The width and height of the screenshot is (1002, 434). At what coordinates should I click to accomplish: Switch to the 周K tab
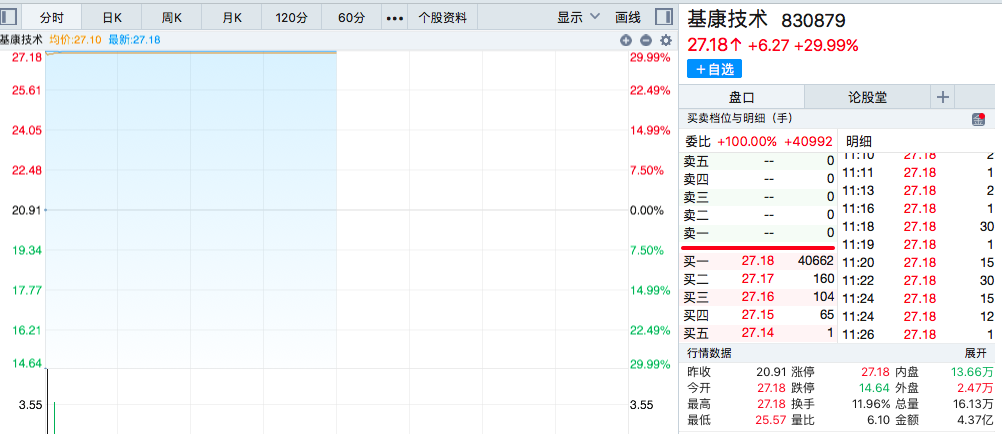pyautogui.click(x=172, y=18)
